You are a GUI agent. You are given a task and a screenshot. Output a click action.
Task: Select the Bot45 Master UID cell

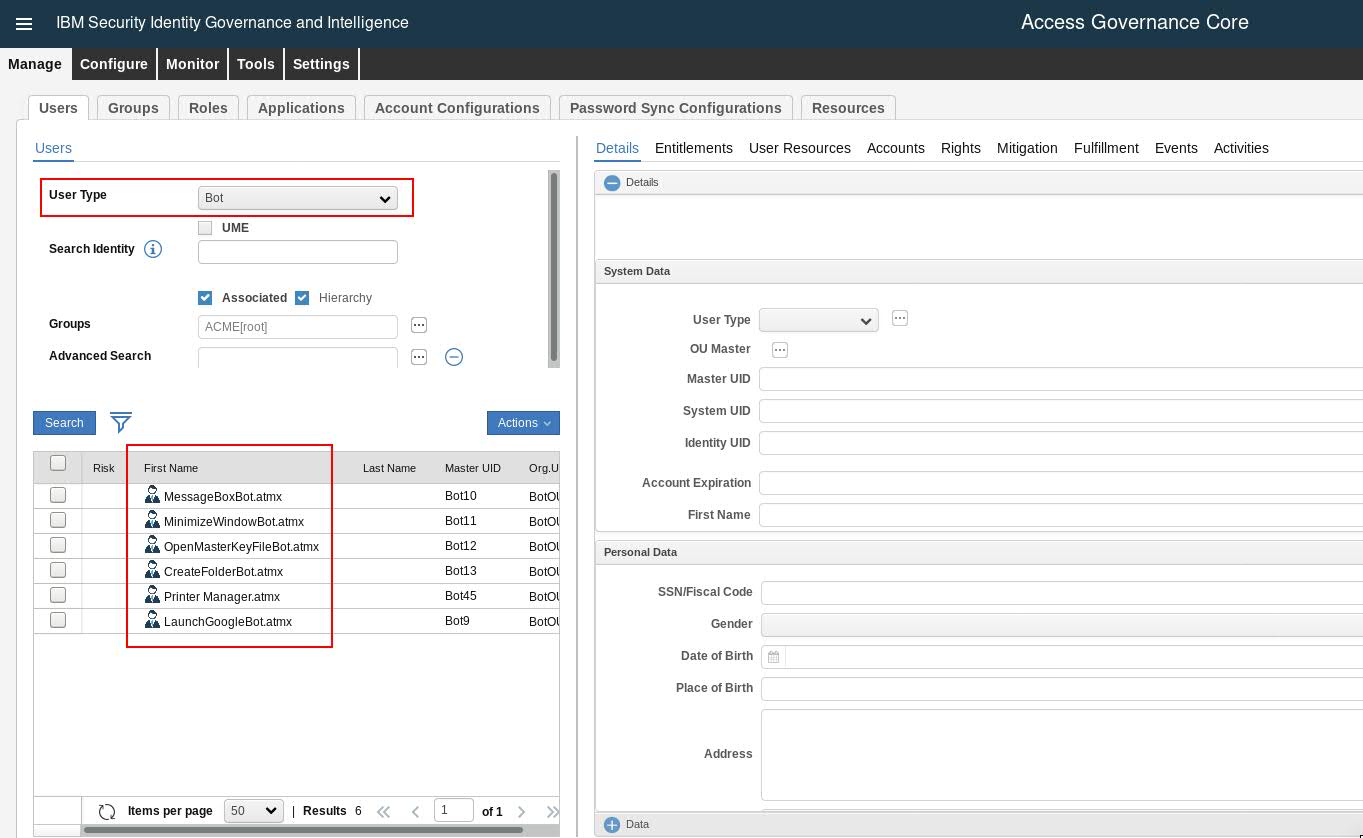tap(461, 596)
